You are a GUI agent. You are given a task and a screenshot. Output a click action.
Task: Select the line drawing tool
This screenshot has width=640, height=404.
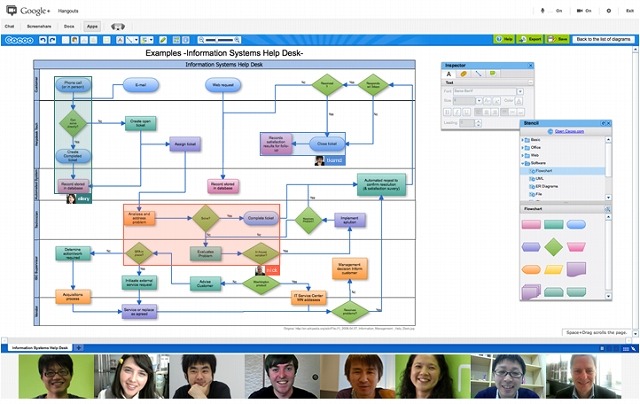129,40
